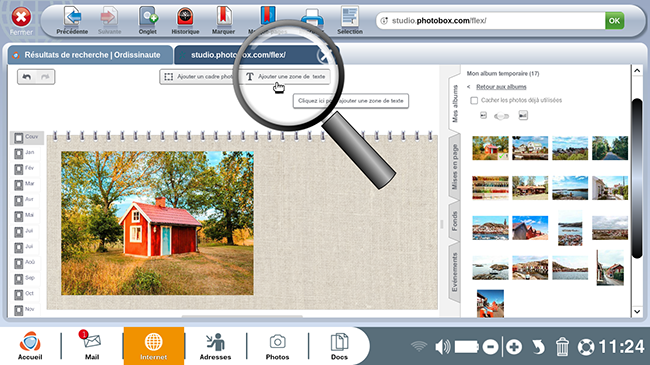Click Ajouter une zone de texte
This screenshot has height=365, width=650.
click(x=286, y=77)
